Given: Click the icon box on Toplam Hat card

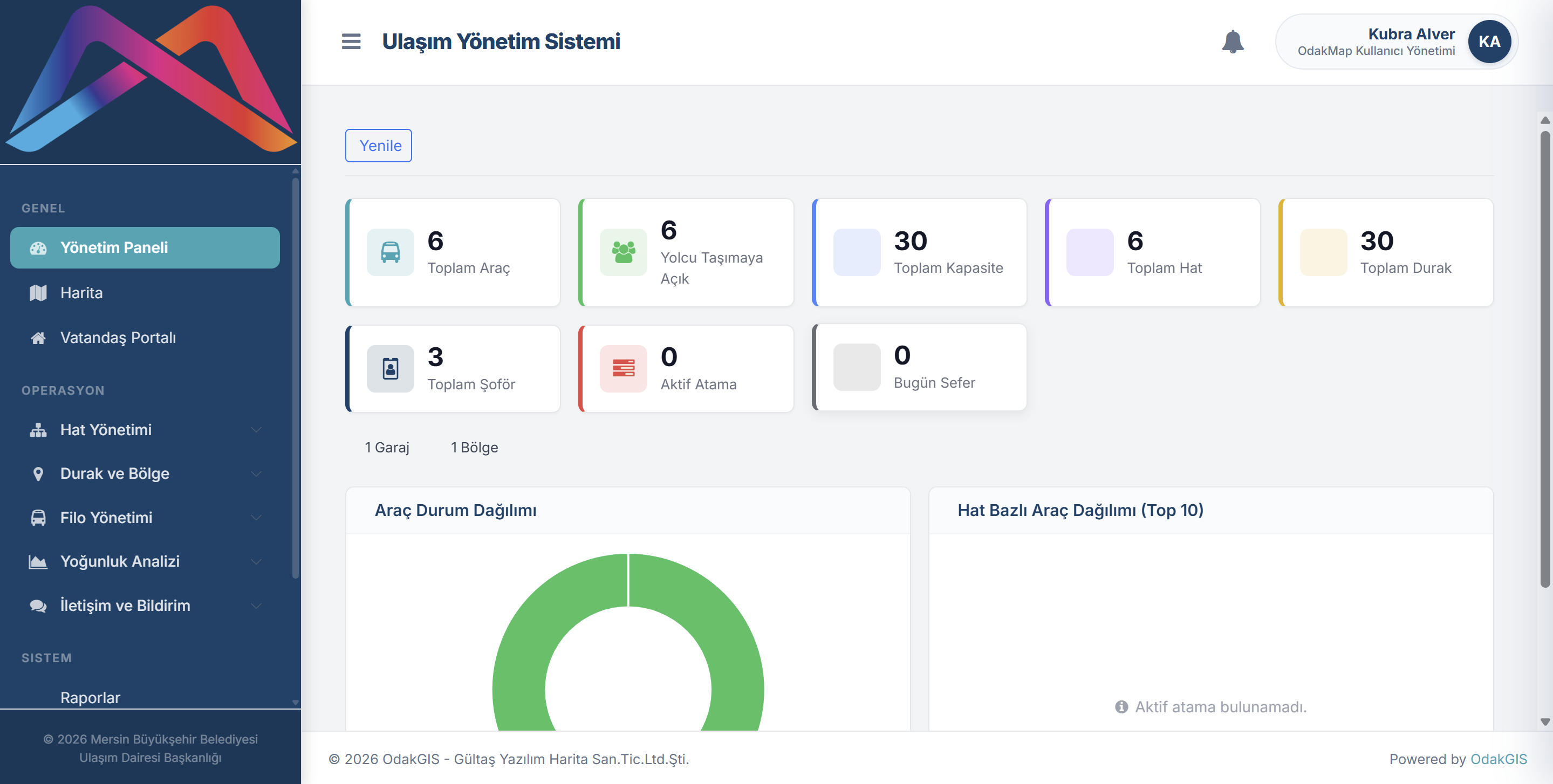Looking at the screenshot, I should (1090, 252).
